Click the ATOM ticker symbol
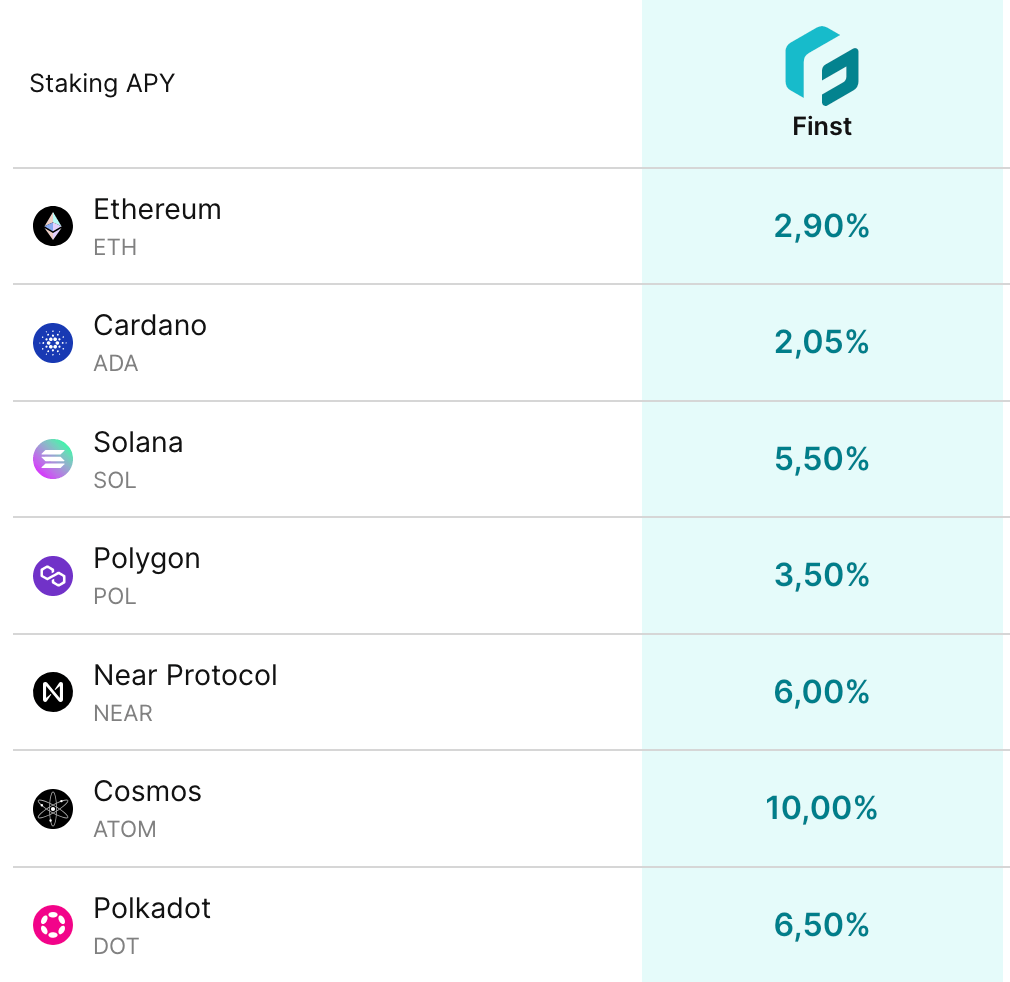Screen dimensions: 1010x982 pyautogui.click(x=125, y=829)
